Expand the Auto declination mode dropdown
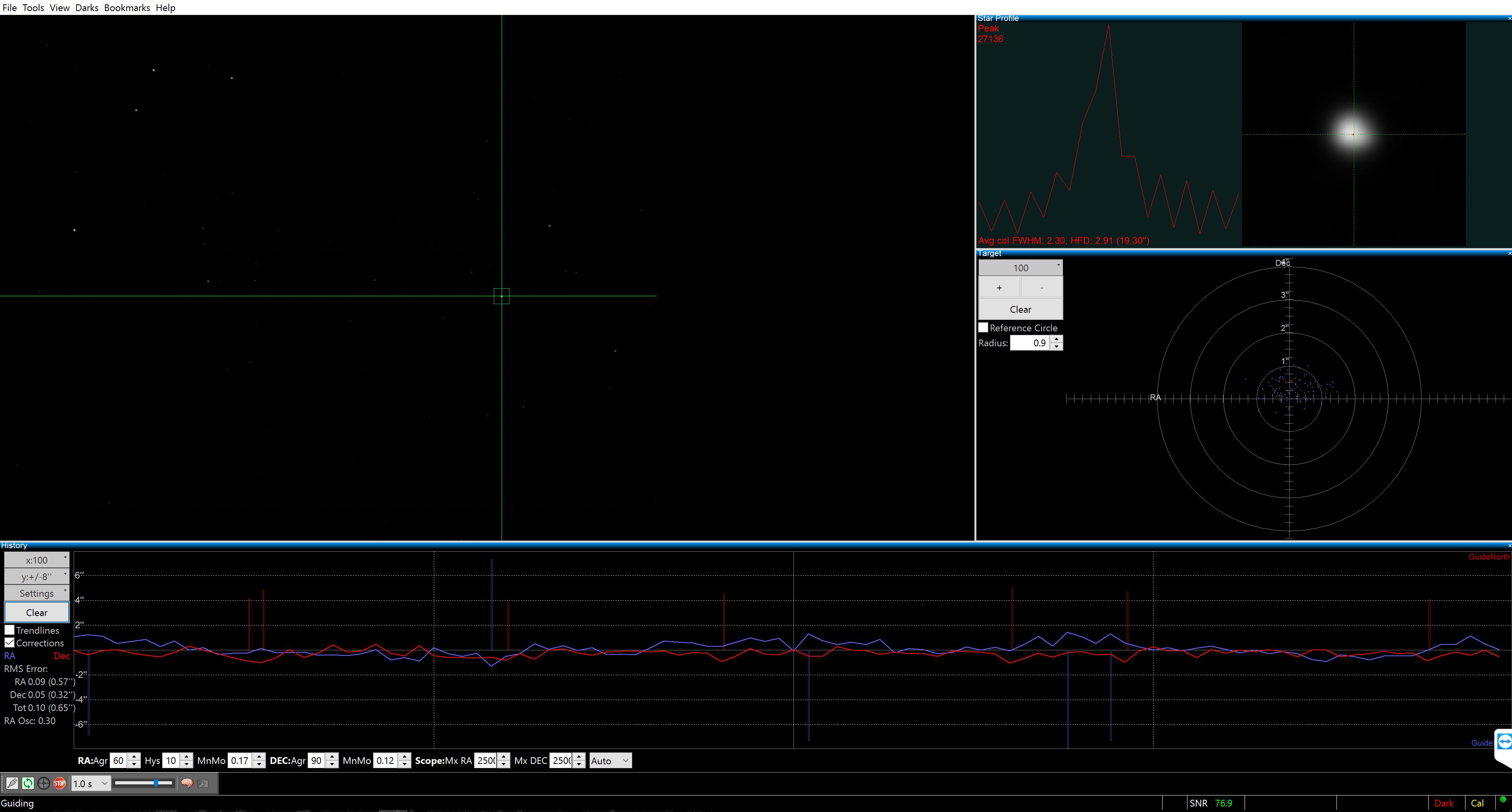This screenshot has height=812, width=1512. (610, 760)
